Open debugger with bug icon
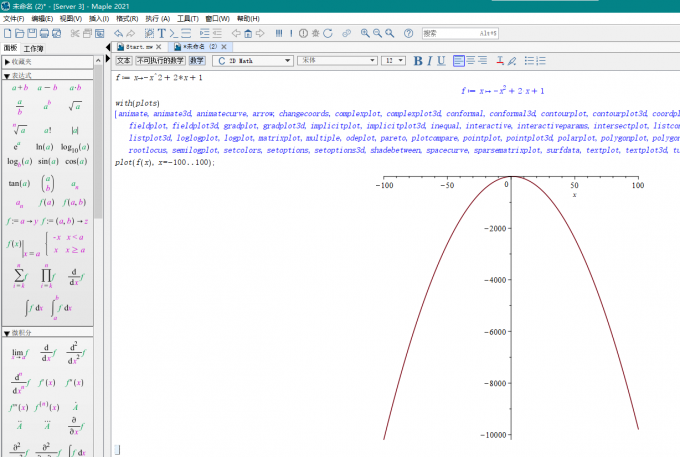Screen dimensions: 680x457 315,33
